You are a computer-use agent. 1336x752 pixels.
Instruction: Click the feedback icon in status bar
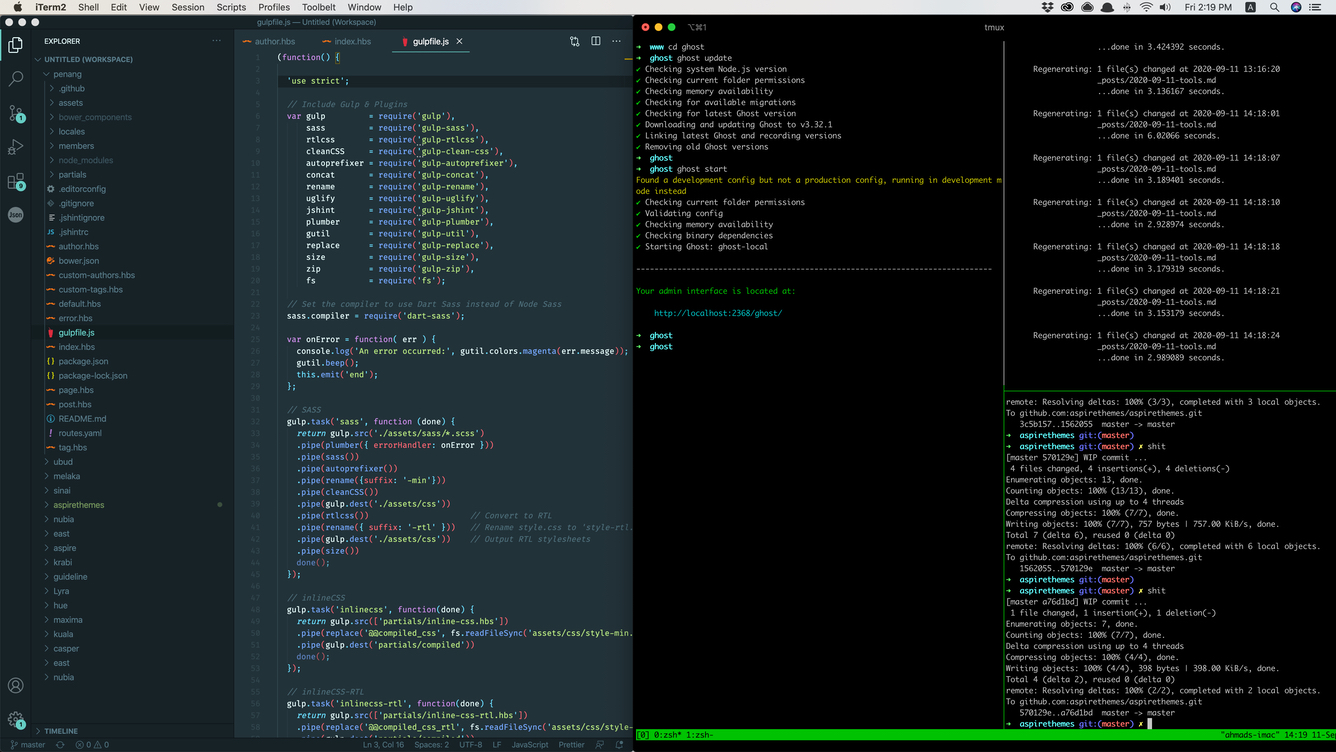(x=599, y=745)
